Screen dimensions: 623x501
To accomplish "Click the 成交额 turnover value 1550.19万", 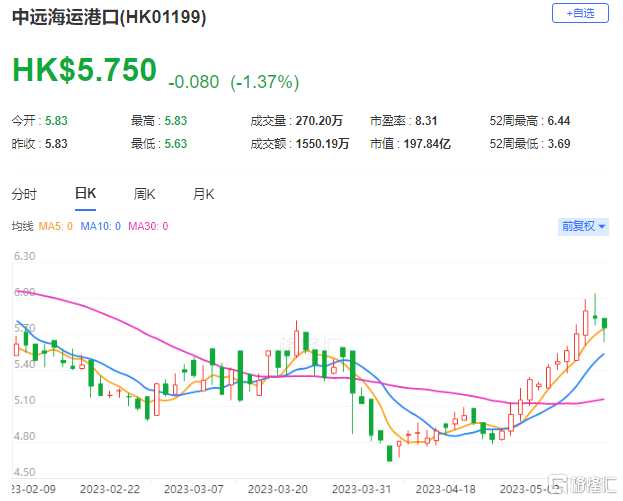I will tap(322, 143).
